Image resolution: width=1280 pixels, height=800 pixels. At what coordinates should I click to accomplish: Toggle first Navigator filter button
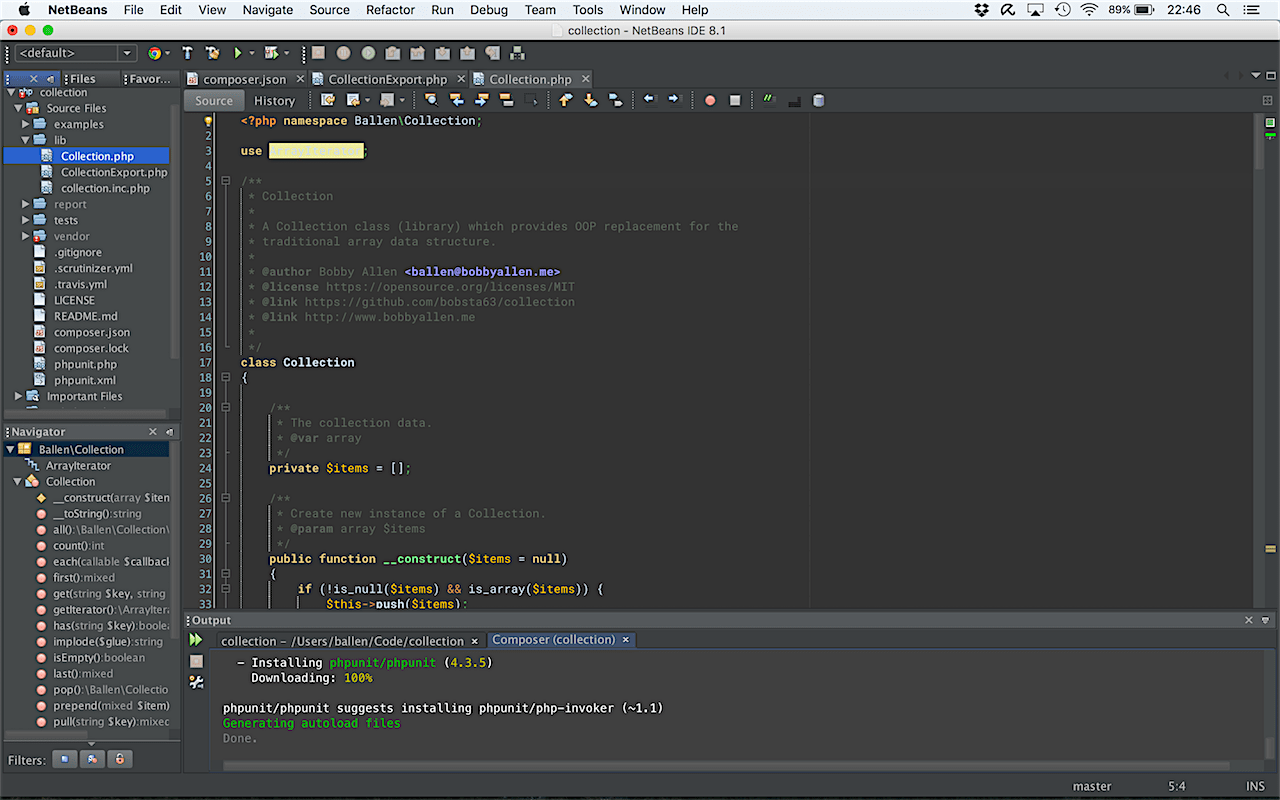click(65, 759)
